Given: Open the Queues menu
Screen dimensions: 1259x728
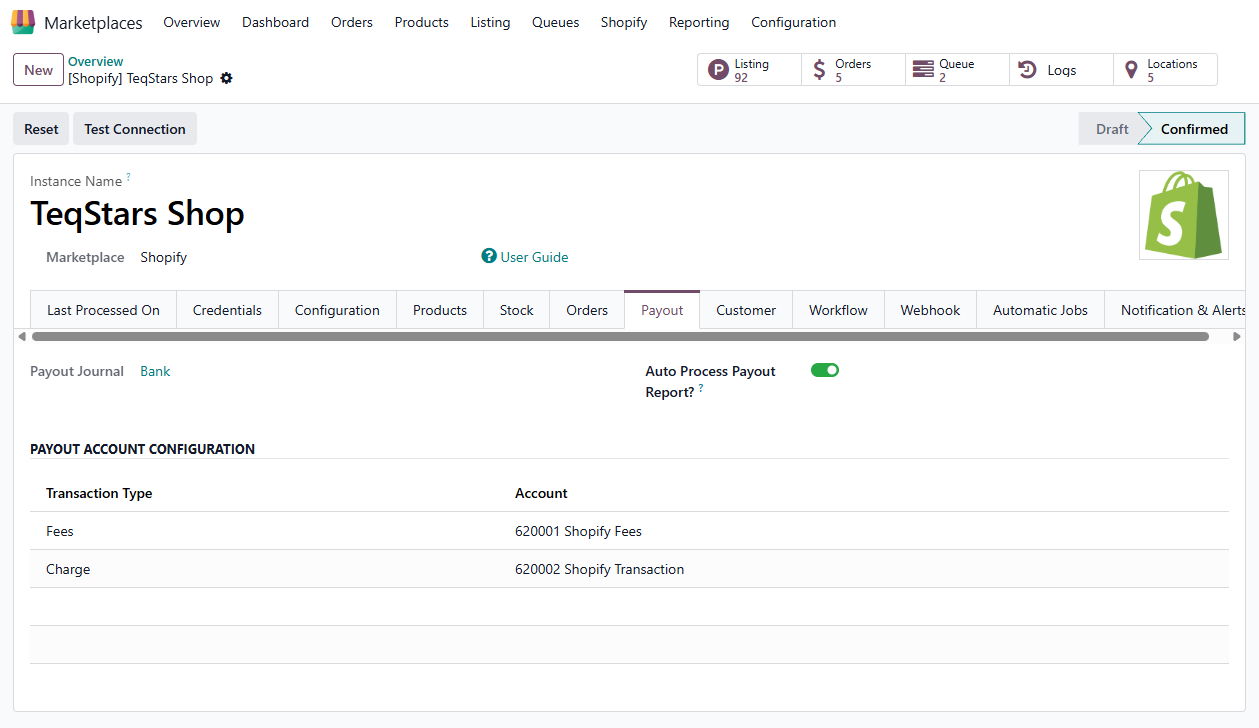Looking at the screenshot, I should [x=555, y=22].
